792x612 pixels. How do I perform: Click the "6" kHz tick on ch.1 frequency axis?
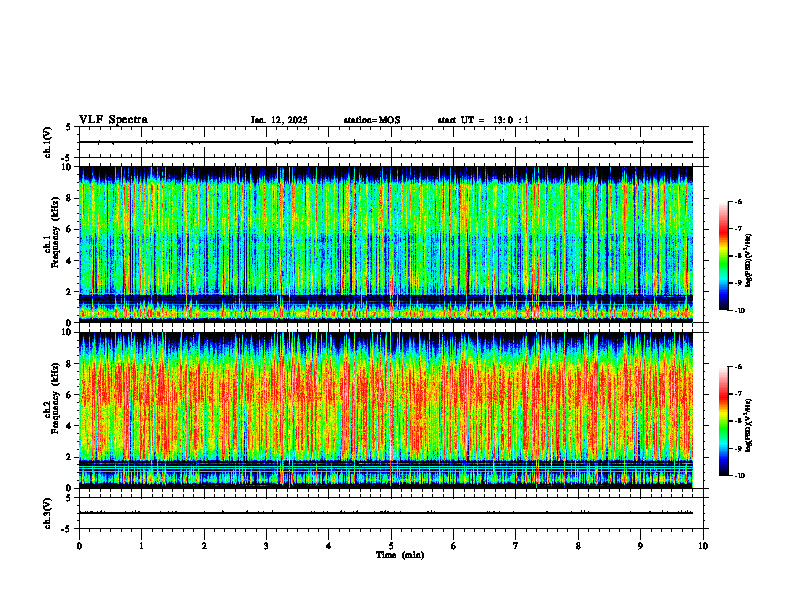[70, 229]
